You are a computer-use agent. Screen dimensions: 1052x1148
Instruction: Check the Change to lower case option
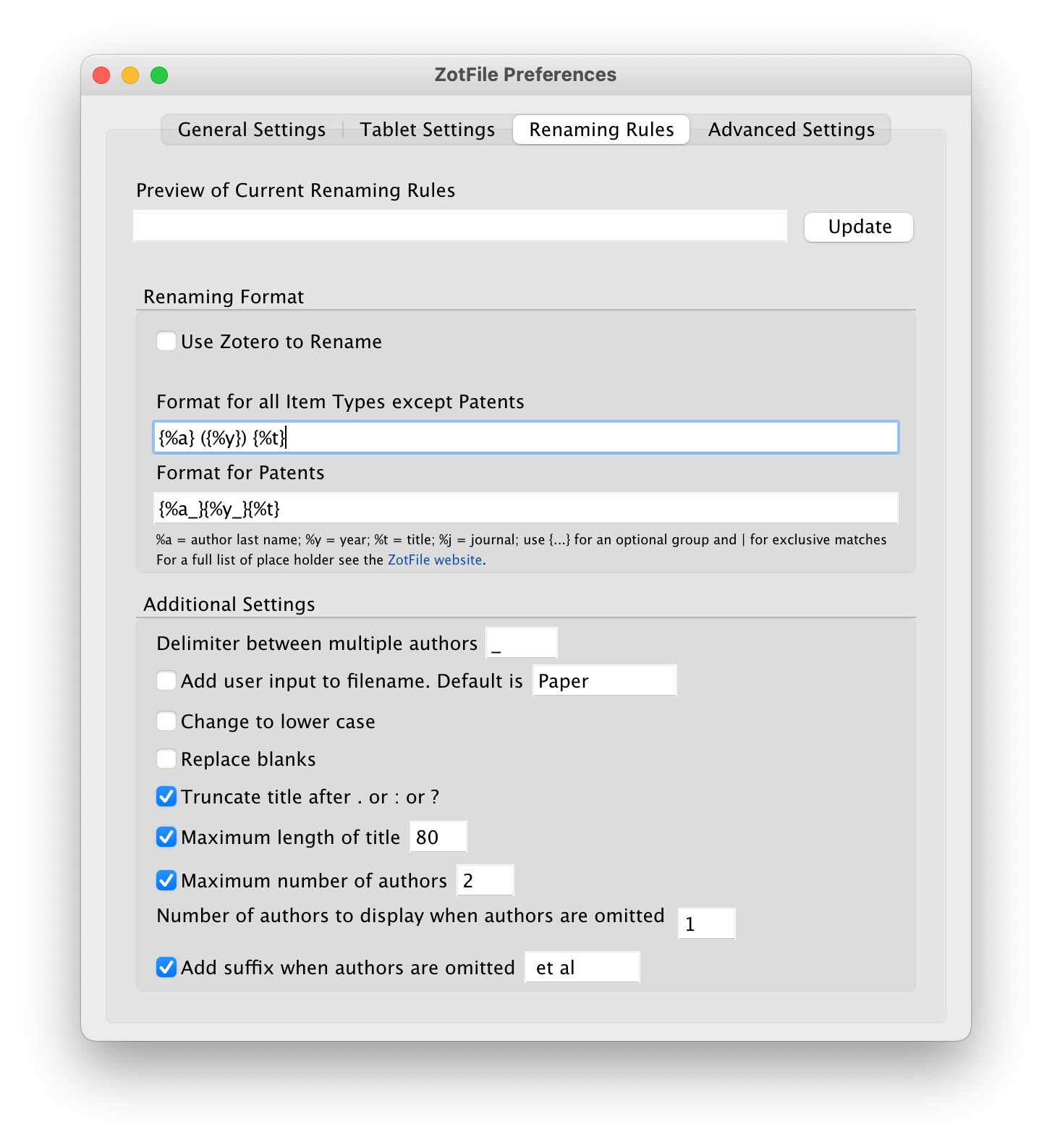(x=167, y=722)
